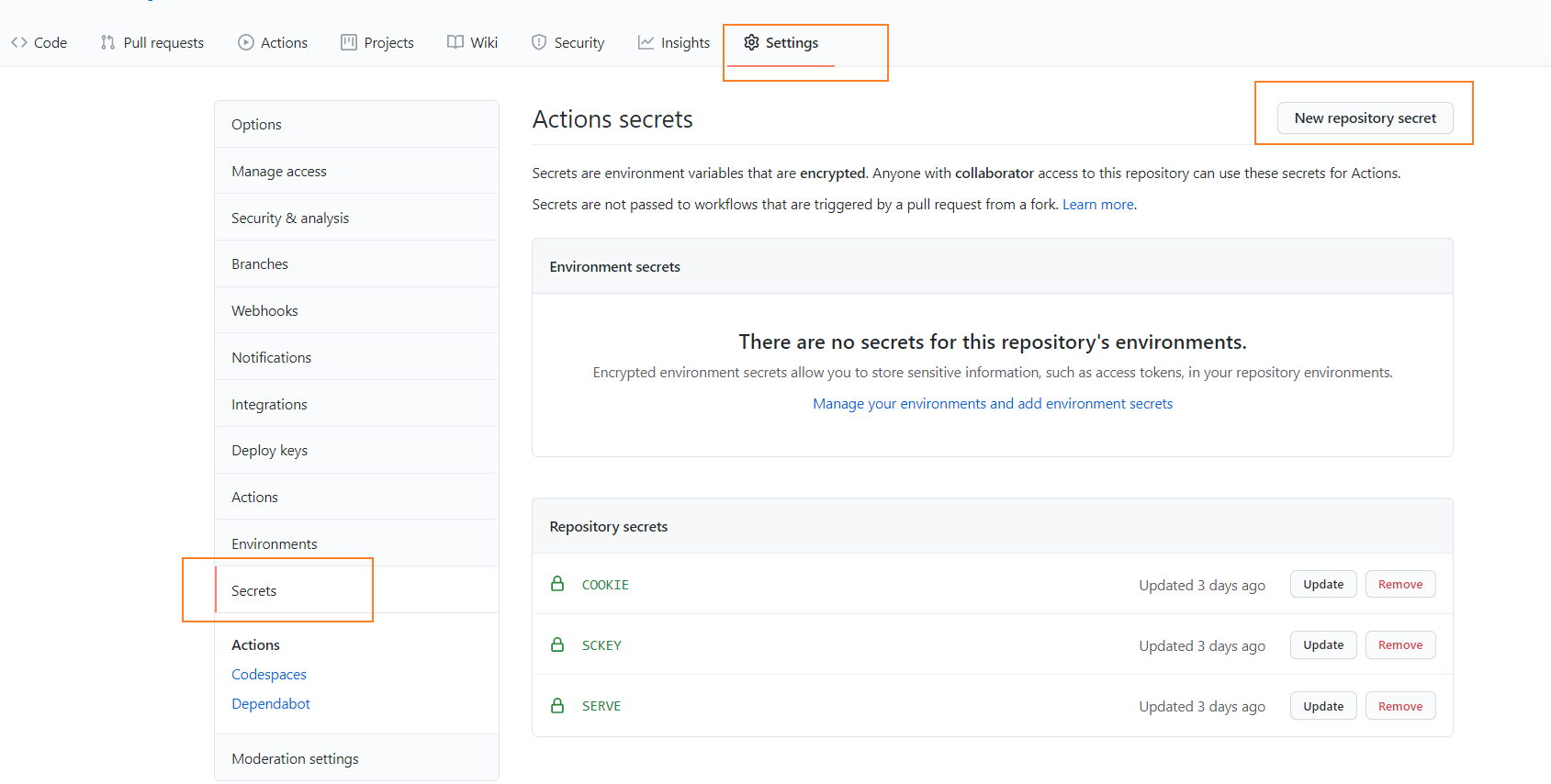Image resolution: width=1551 pixels, height=784 pixels.
Task: Update the COOKIE secret
Action: [x=1322, y=585]
